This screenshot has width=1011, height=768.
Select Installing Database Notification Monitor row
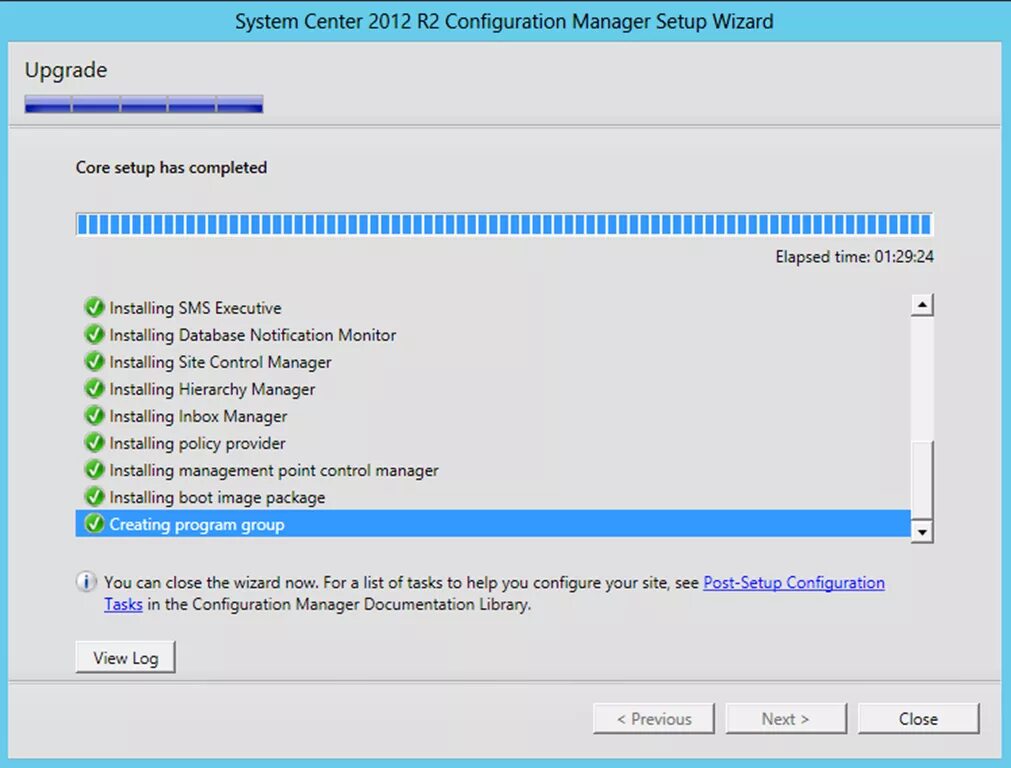[x=493, y=335]
